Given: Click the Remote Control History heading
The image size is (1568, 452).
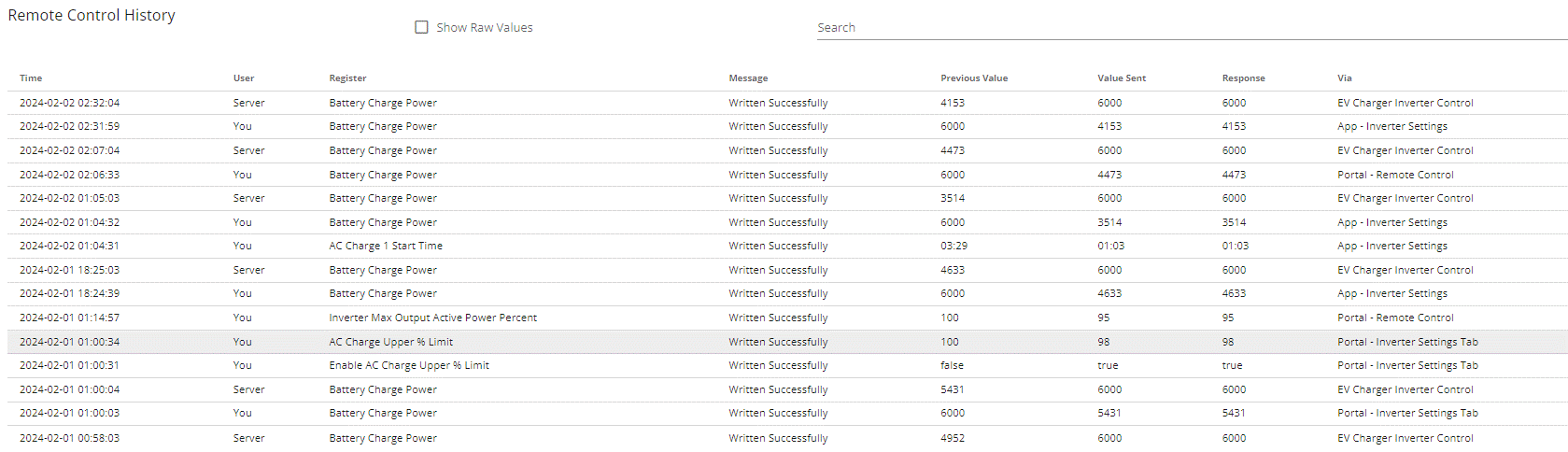Looking at the screenshot, I should 92,15.
